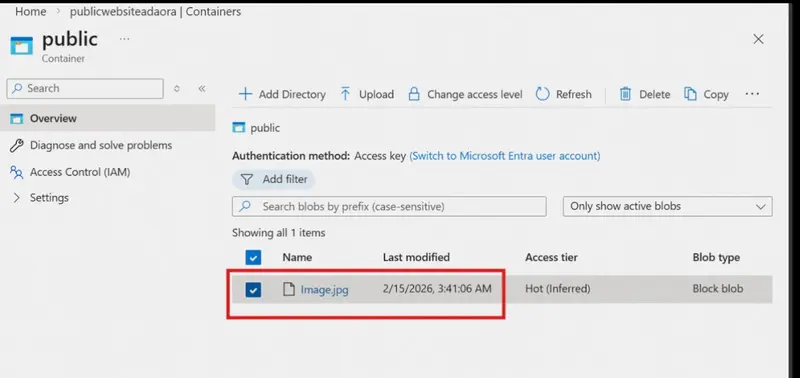Click the Refresh button label

574,94
